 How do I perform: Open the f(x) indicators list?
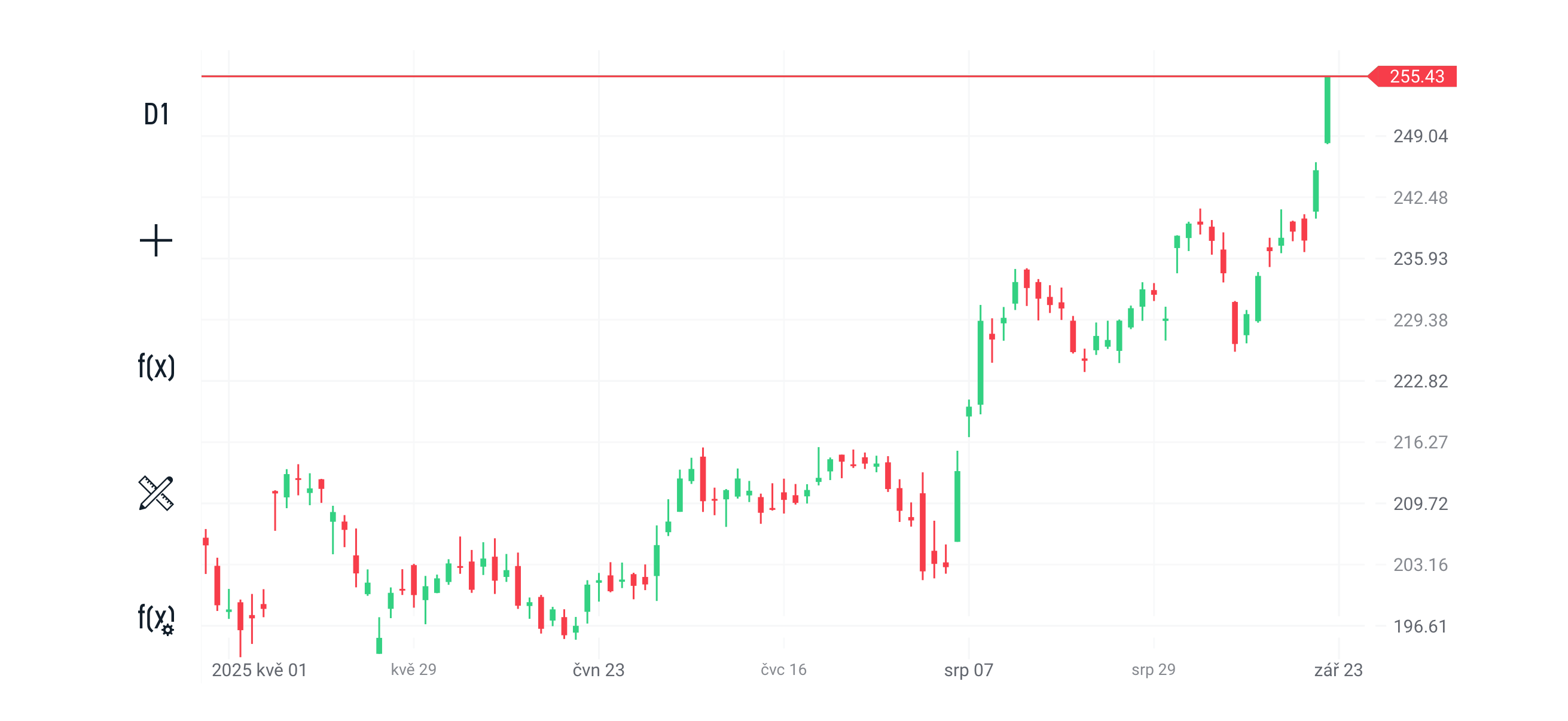157,366
